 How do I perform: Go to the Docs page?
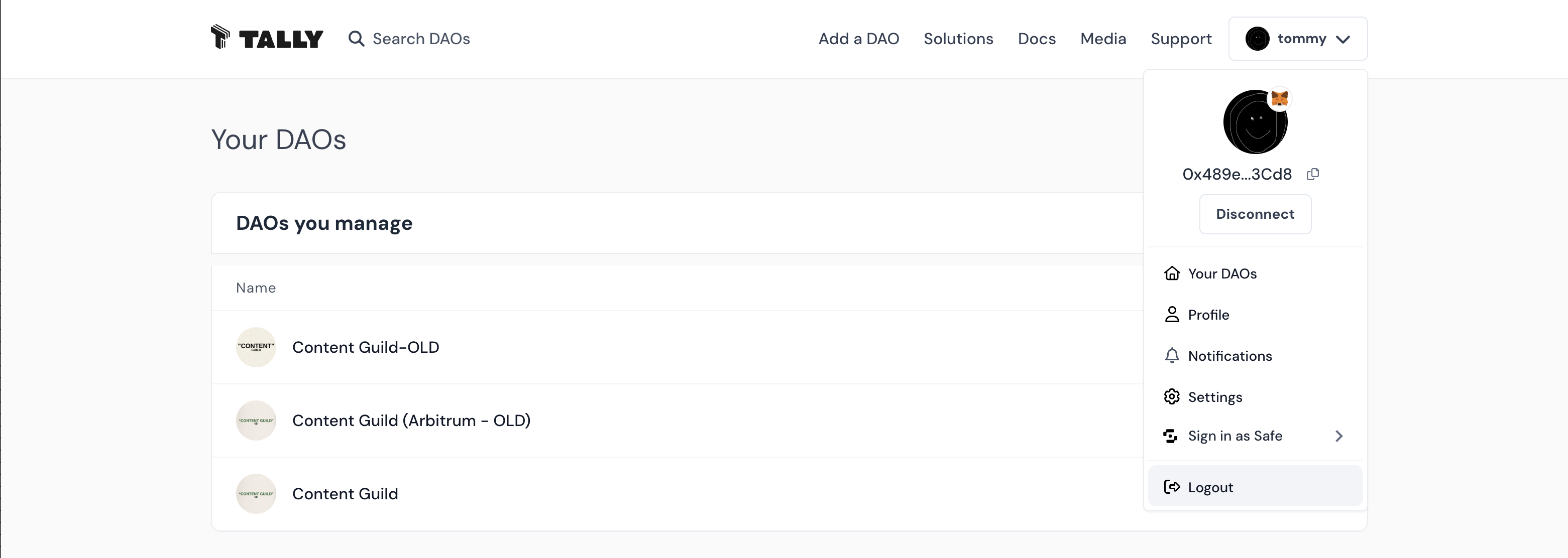[x=1037, y=39]
